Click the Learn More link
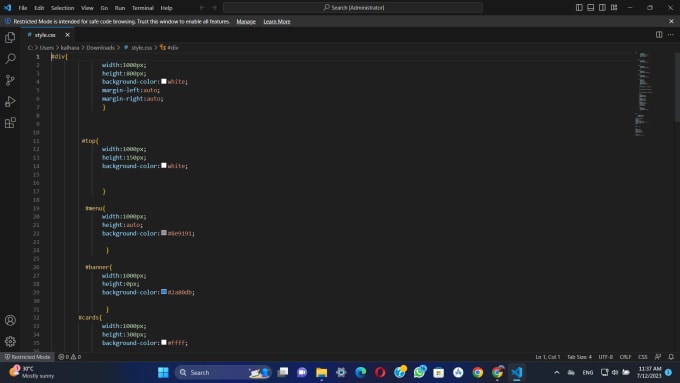Screen dimensions: 680x383 tap(277, 21)
